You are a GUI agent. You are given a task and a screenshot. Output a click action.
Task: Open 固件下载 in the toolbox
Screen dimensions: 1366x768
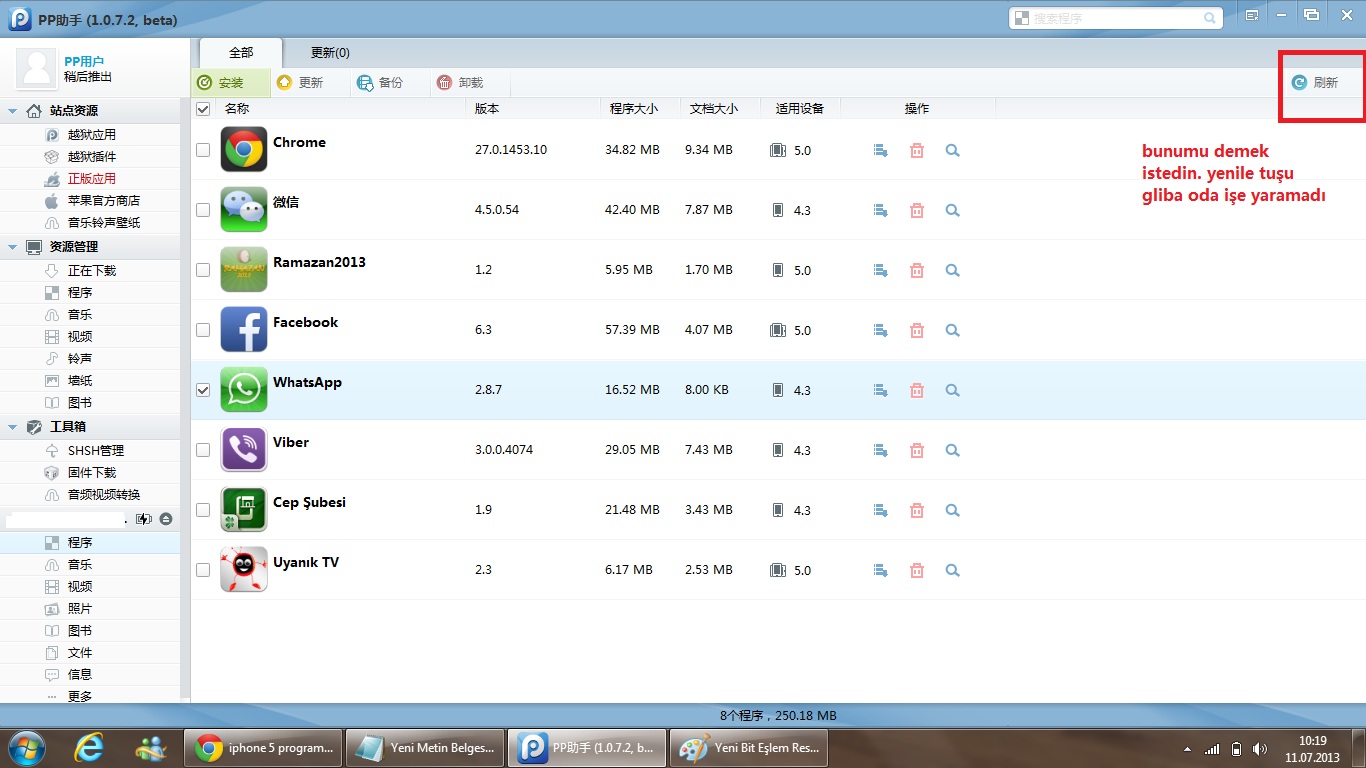[92, 473]
